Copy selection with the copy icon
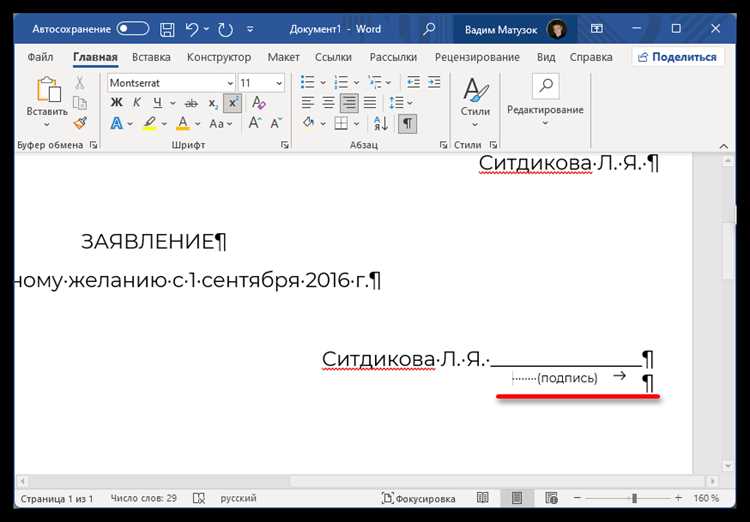Viewport: 750px width, 522px height. coord(79,103)
